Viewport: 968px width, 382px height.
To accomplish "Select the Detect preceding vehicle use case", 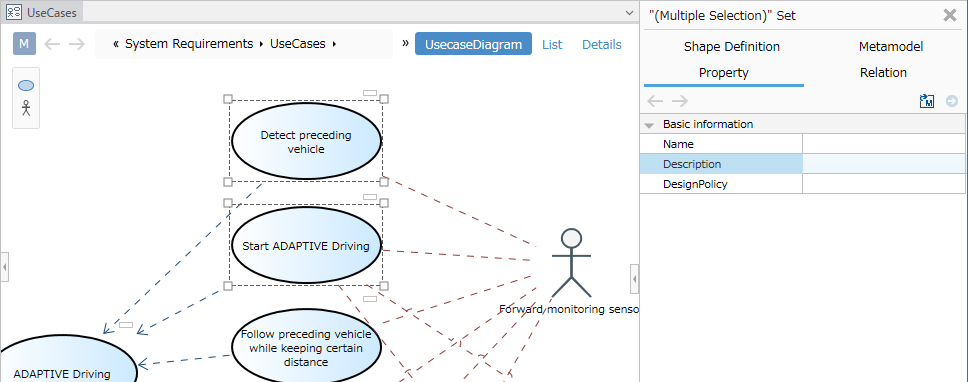I will coord(306,141).
